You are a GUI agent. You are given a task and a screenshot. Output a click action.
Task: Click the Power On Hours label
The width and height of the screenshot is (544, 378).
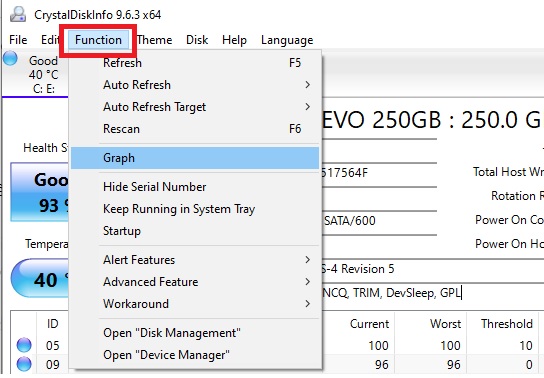coord(509,244)
